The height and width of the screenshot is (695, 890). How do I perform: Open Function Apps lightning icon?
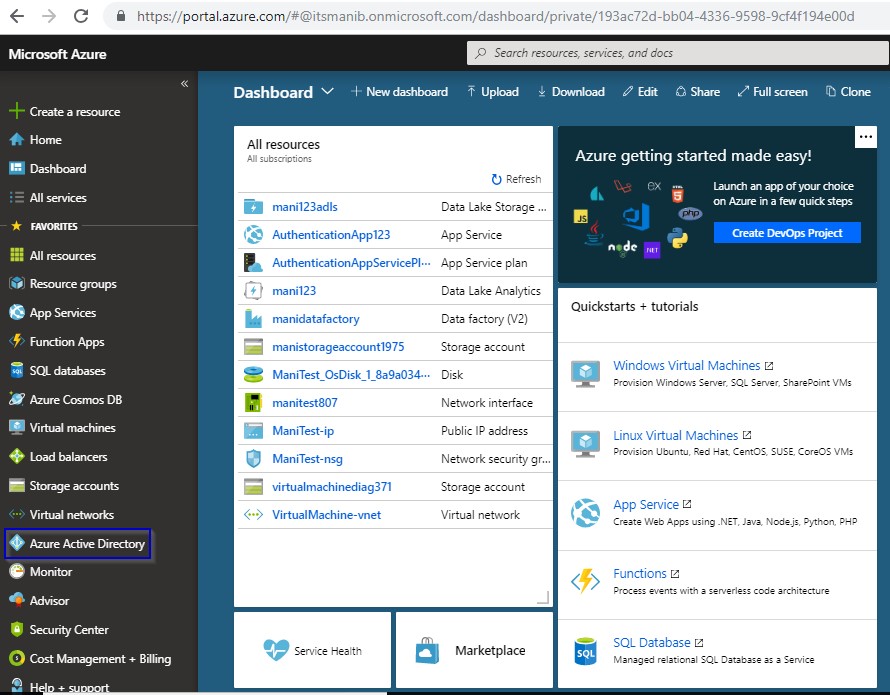click(17, 341)
